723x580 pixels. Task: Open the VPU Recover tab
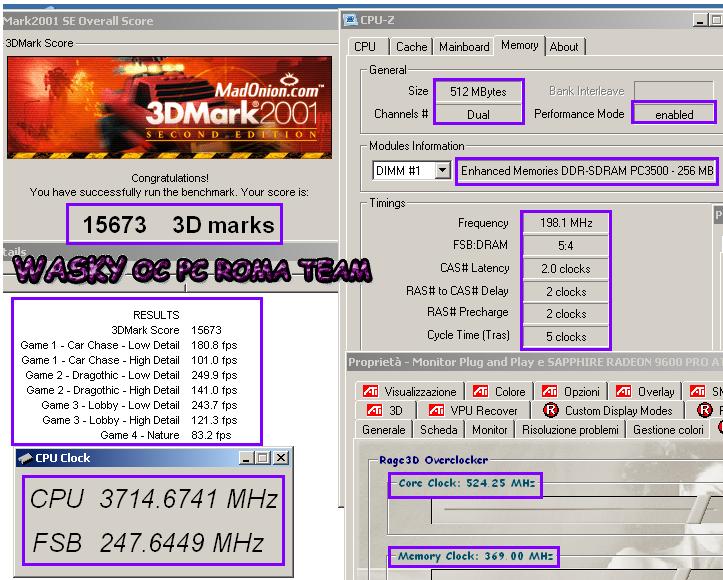point(473,410)
